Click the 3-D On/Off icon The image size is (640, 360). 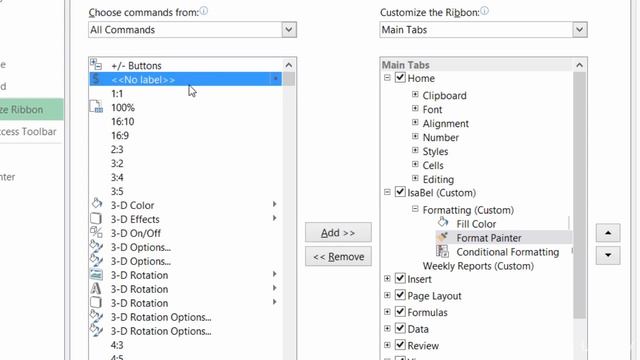point(96,232)
